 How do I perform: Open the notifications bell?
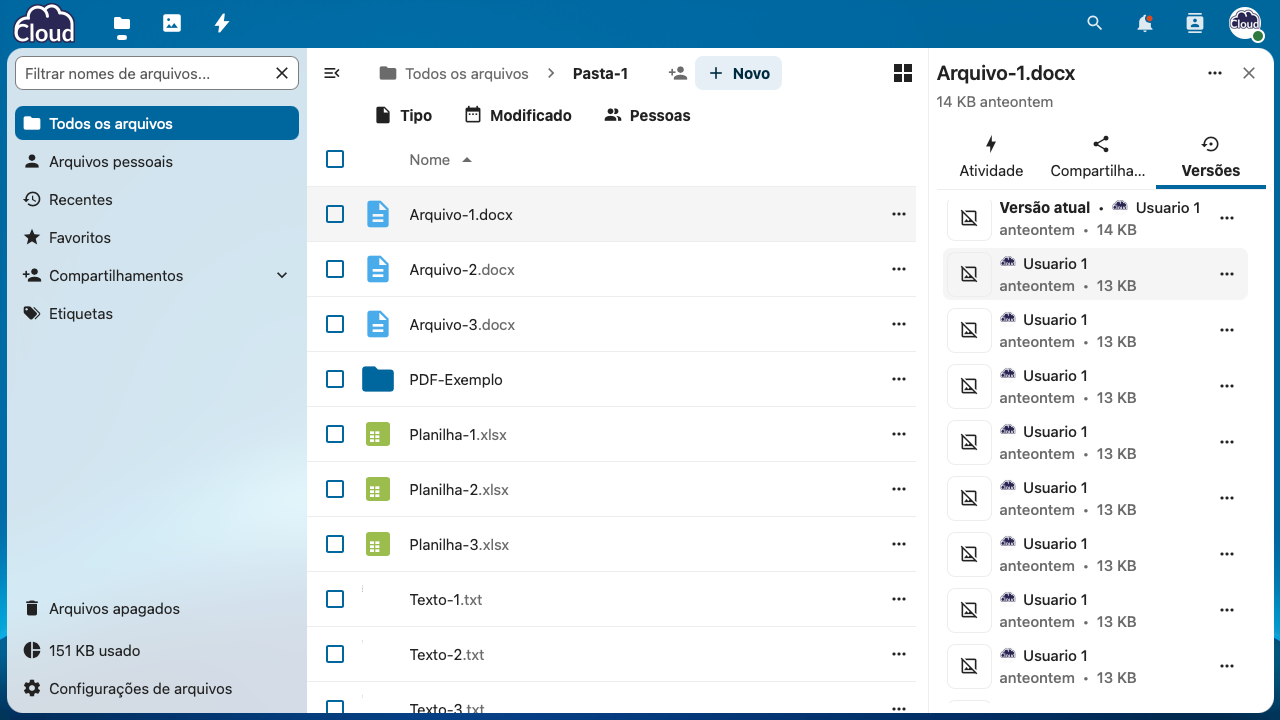tap(1145, 23)
